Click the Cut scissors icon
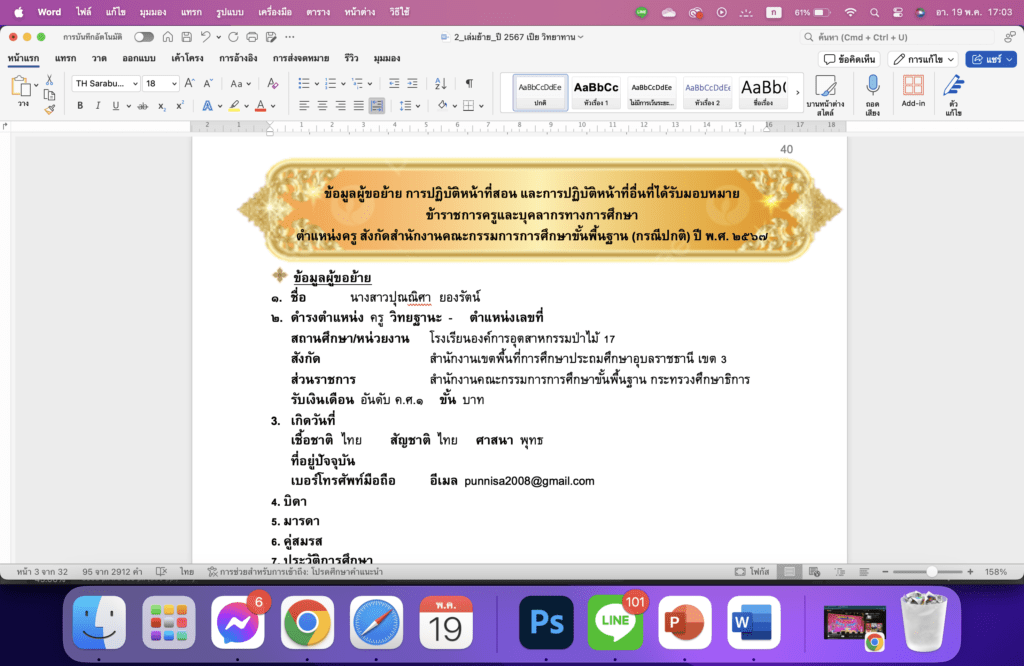This screenshot has height=666, width=1024. click(x=50, y=81)
